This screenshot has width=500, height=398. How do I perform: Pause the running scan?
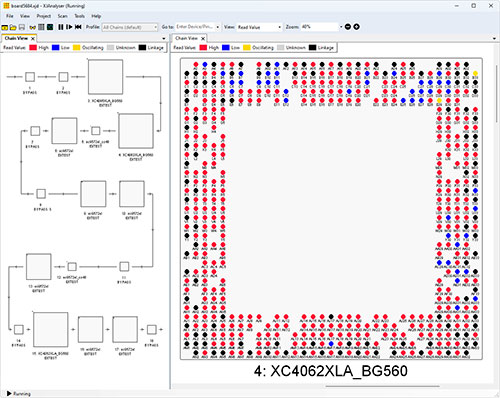(x=61, y=27)
